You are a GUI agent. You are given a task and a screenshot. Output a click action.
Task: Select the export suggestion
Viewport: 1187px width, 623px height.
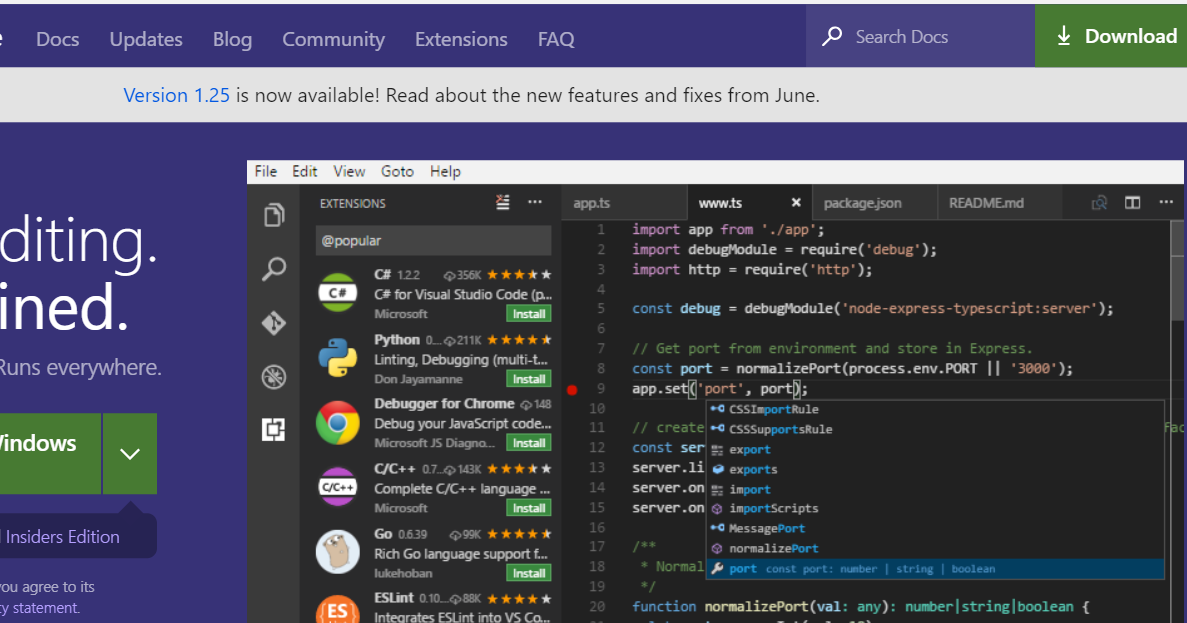point(935,450)
